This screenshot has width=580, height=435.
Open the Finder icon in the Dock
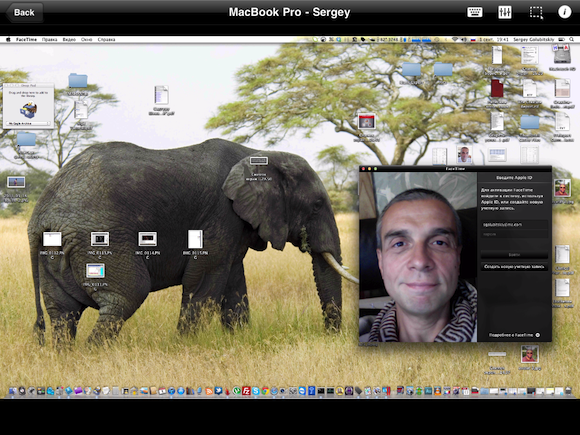coord(13,391)
